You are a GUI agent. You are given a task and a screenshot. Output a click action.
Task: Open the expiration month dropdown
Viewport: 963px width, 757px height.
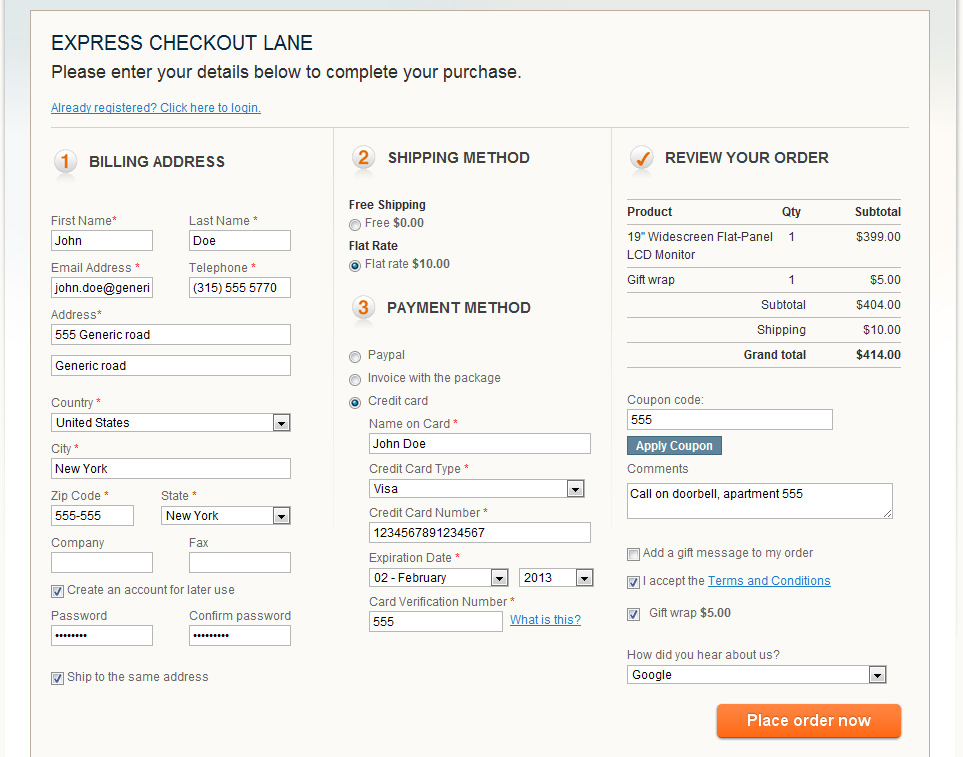click(x=439, y=578)
